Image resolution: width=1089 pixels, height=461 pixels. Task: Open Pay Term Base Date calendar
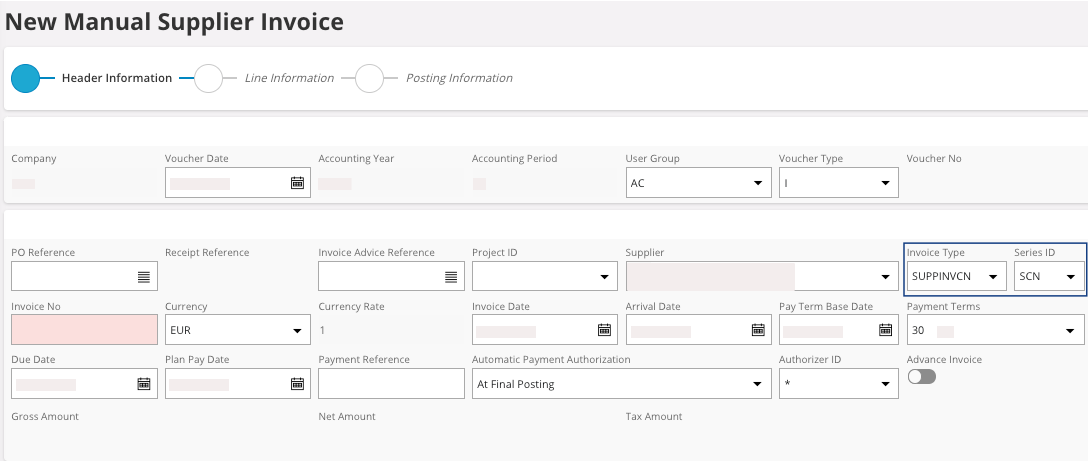(x=885, y=330)
